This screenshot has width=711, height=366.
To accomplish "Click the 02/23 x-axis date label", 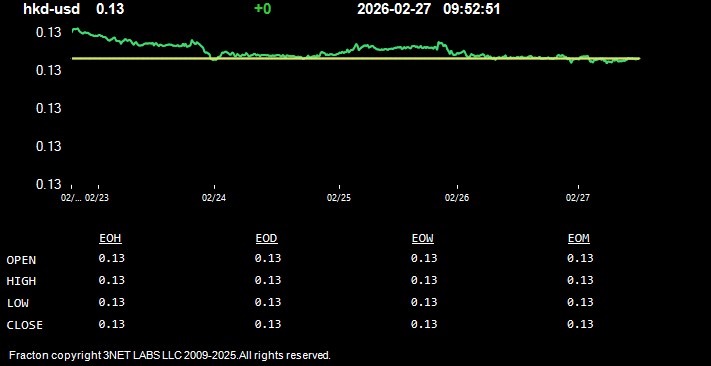I will point(97,198).
